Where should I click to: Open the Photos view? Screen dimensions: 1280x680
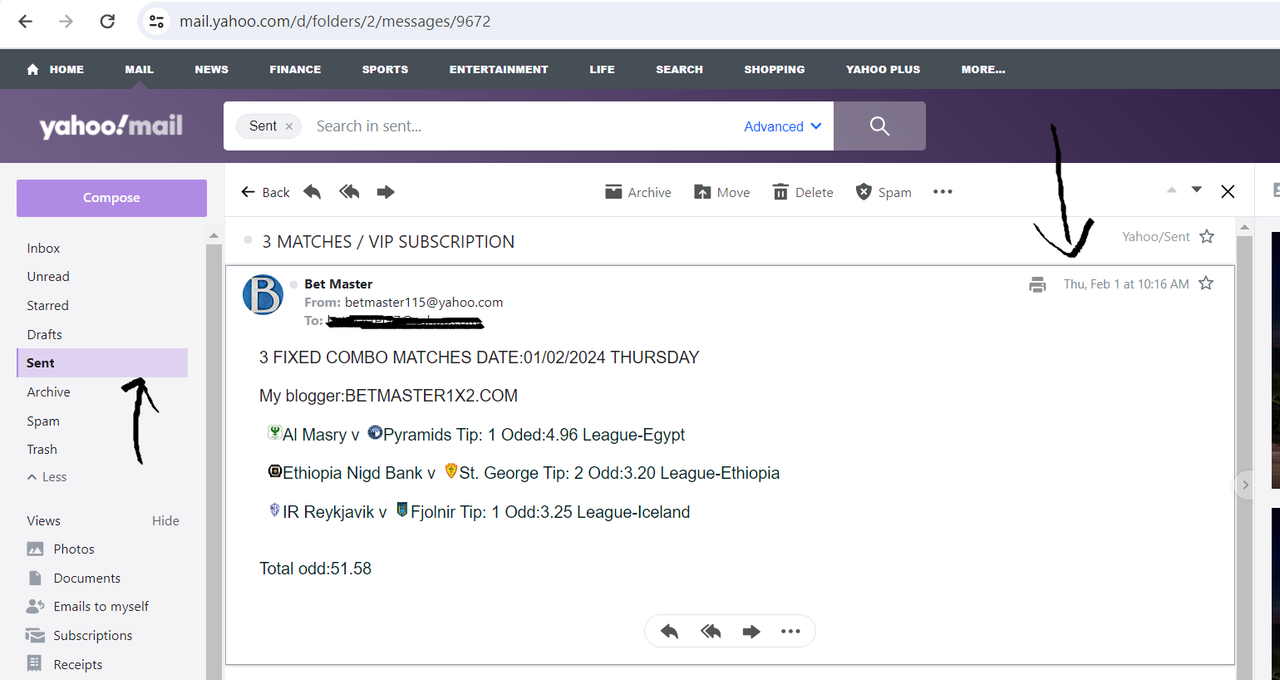[x=60, y=549]
